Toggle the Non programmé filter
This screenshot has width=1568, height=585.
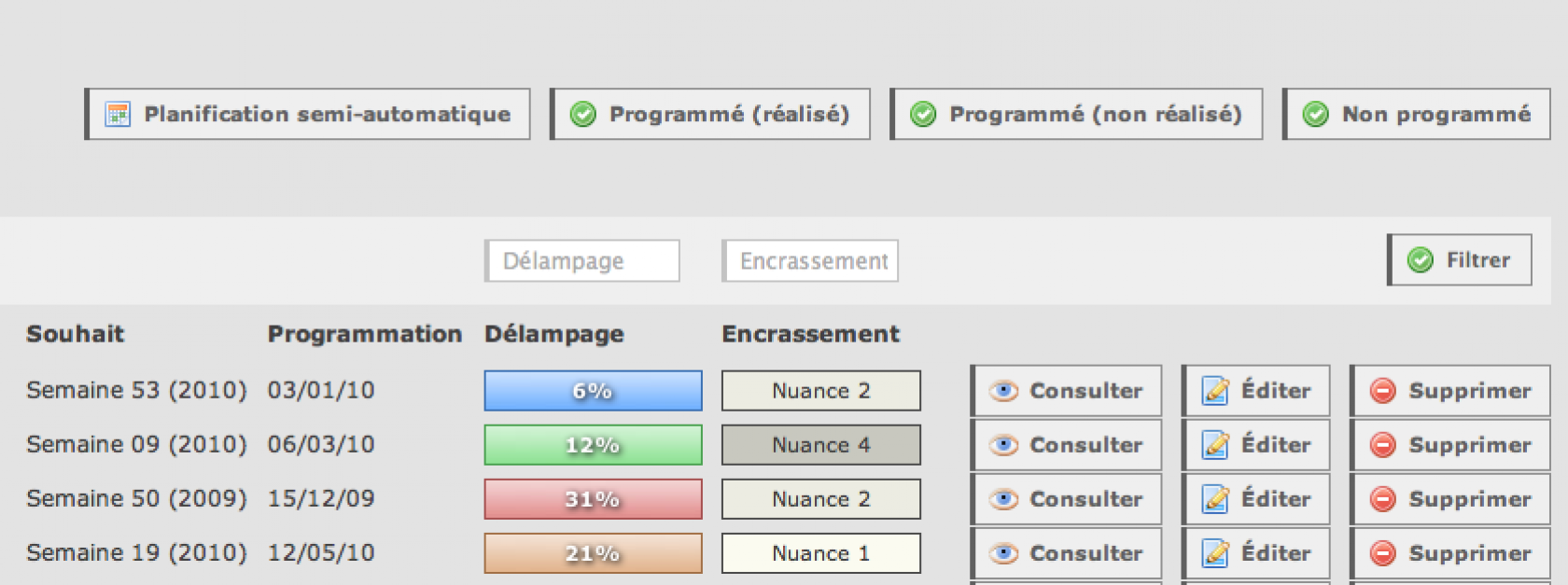[x=1417, y=114]
